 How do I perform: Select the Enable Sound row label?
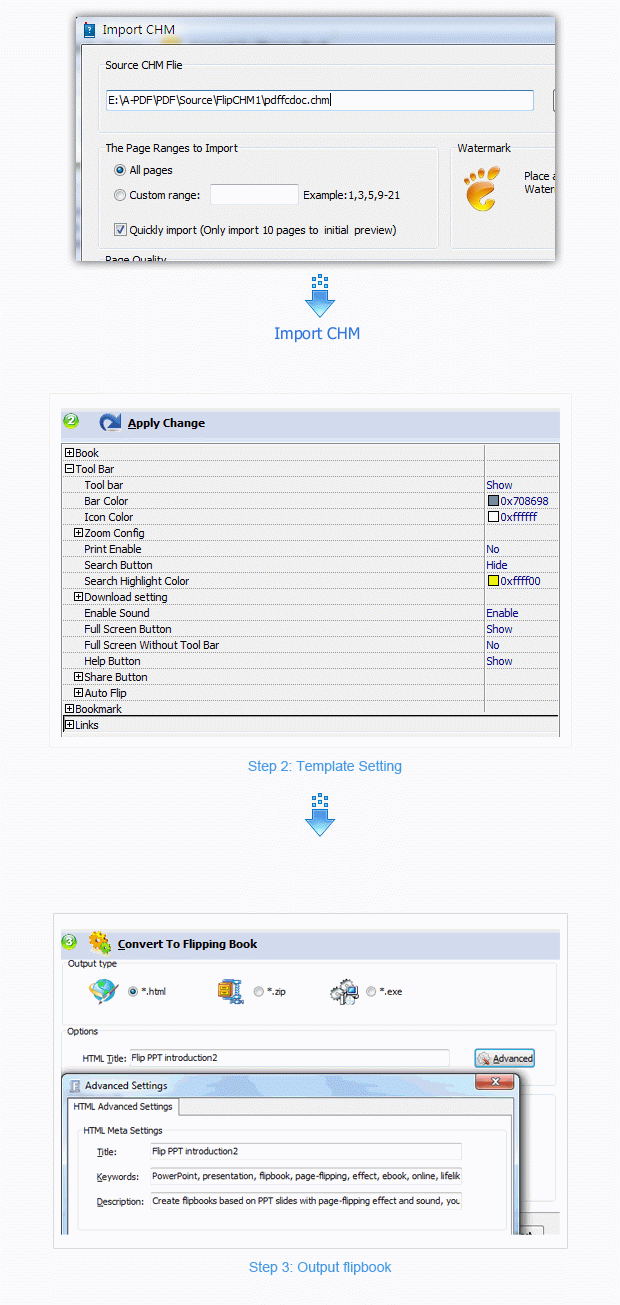(117, 613)
